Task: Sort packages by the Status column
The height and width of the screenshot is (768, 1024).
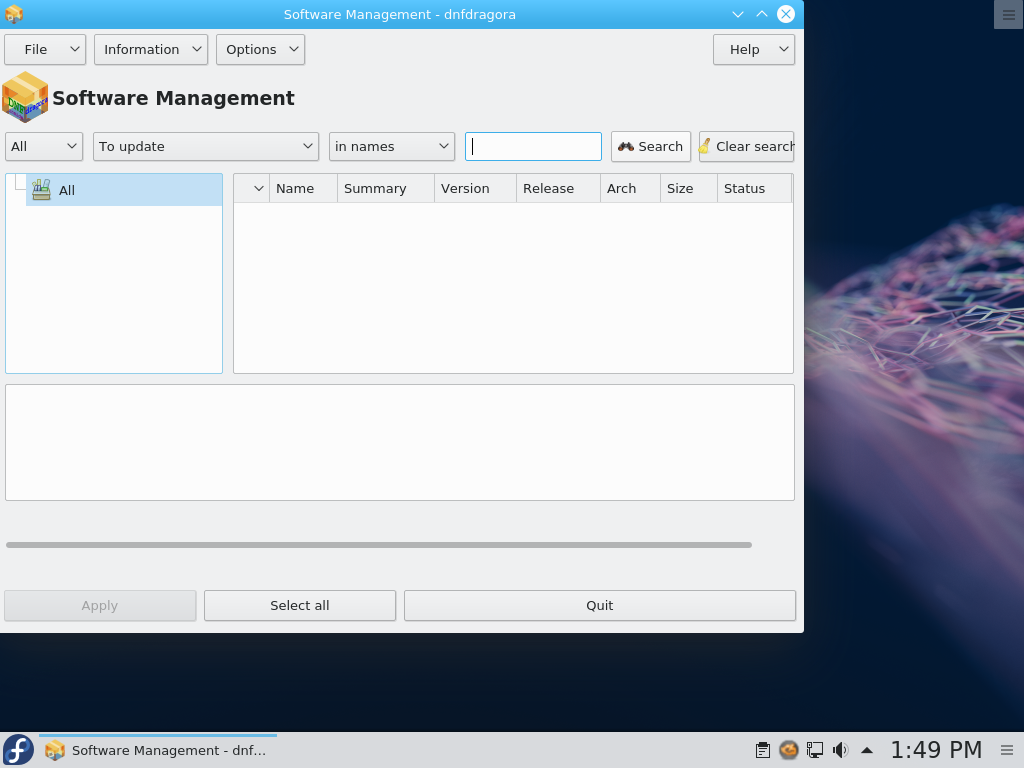Action: [x=754, y=189]
